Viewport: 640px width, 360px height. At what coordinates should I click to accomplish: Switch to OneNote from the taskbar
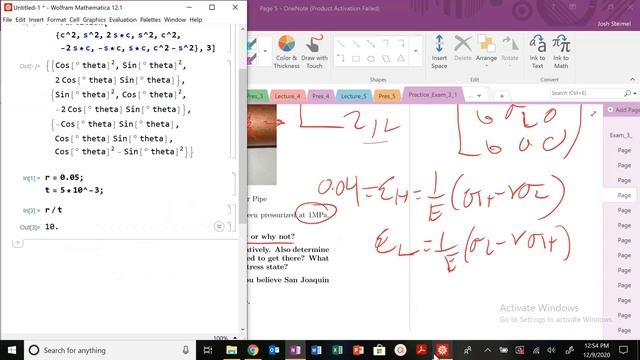point(295,350)
